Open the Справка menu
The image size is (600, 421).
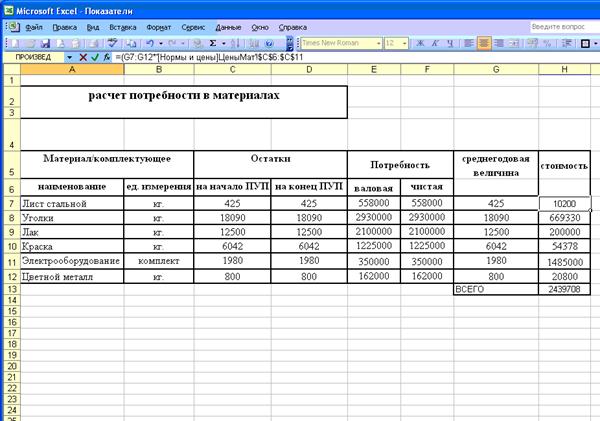coord(293,27)
